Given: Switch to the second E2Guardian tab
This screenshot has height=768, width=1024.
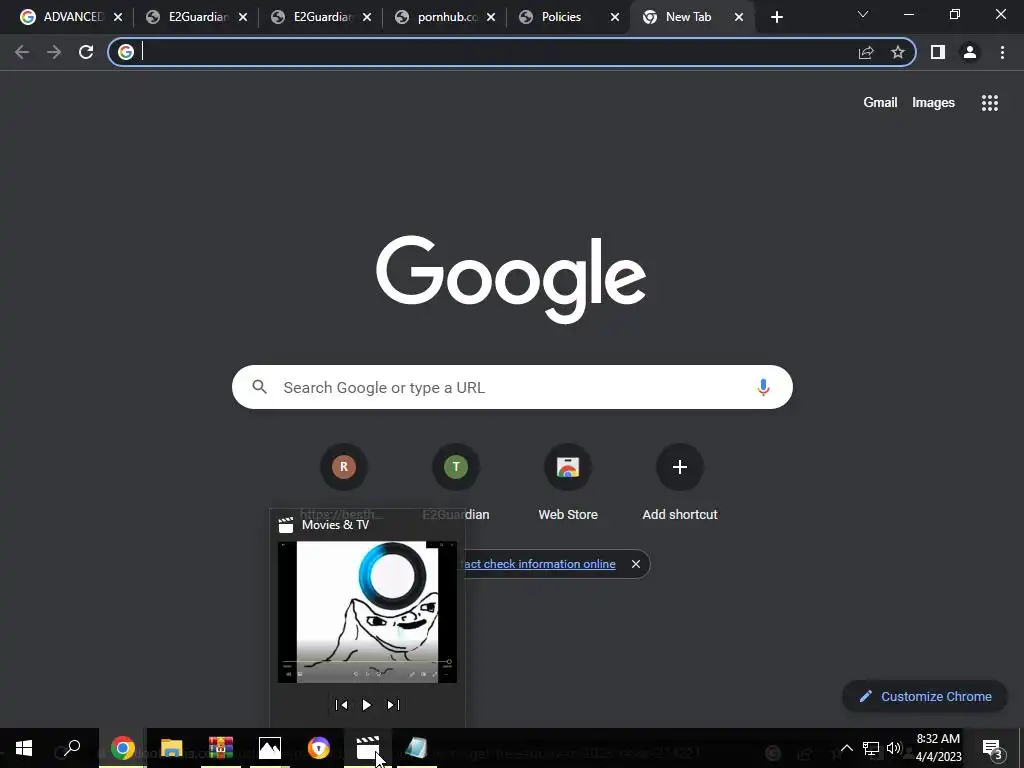Looking at the screenshot, I should coord(315,17).
